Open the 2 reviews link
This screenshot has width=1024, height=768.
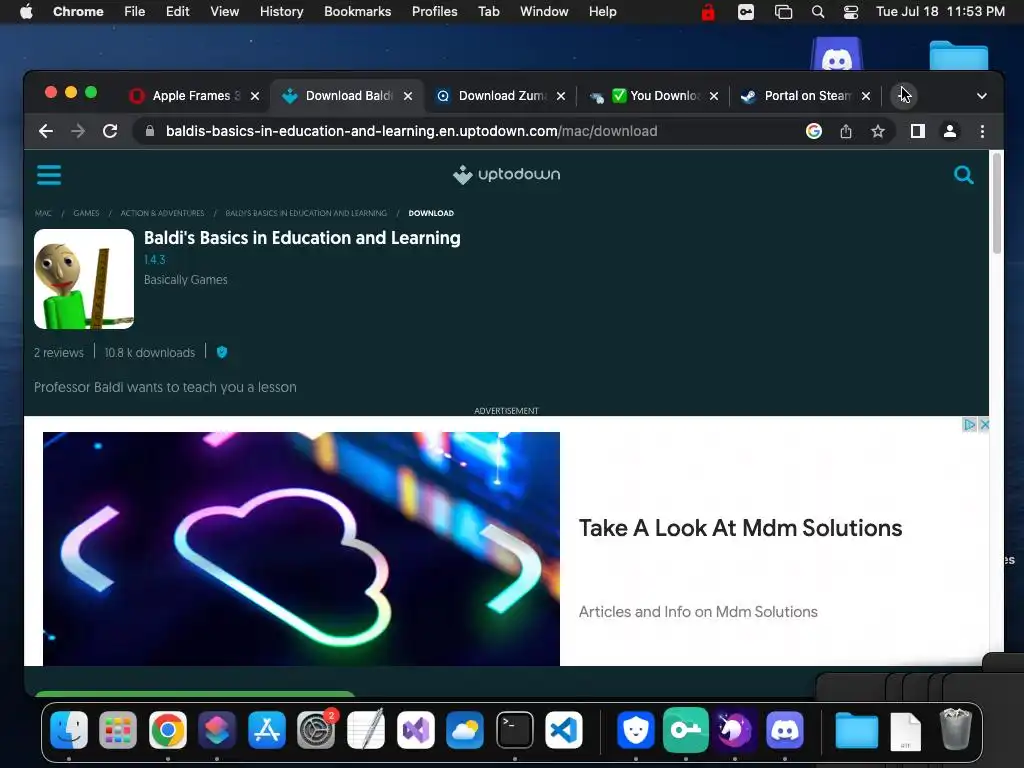click(59, 353)
